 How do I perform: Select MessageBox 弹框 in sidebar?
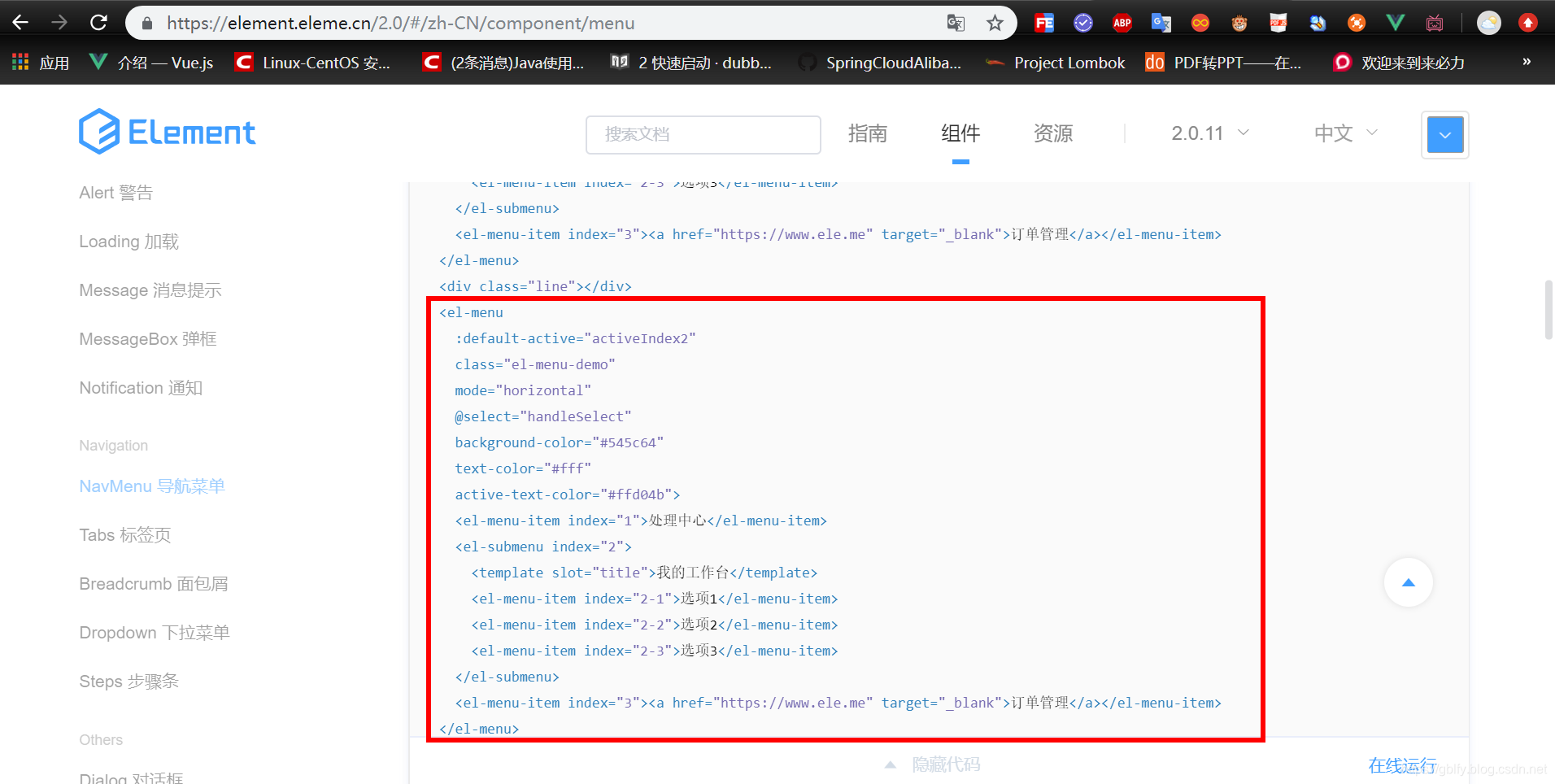[148, 339]
